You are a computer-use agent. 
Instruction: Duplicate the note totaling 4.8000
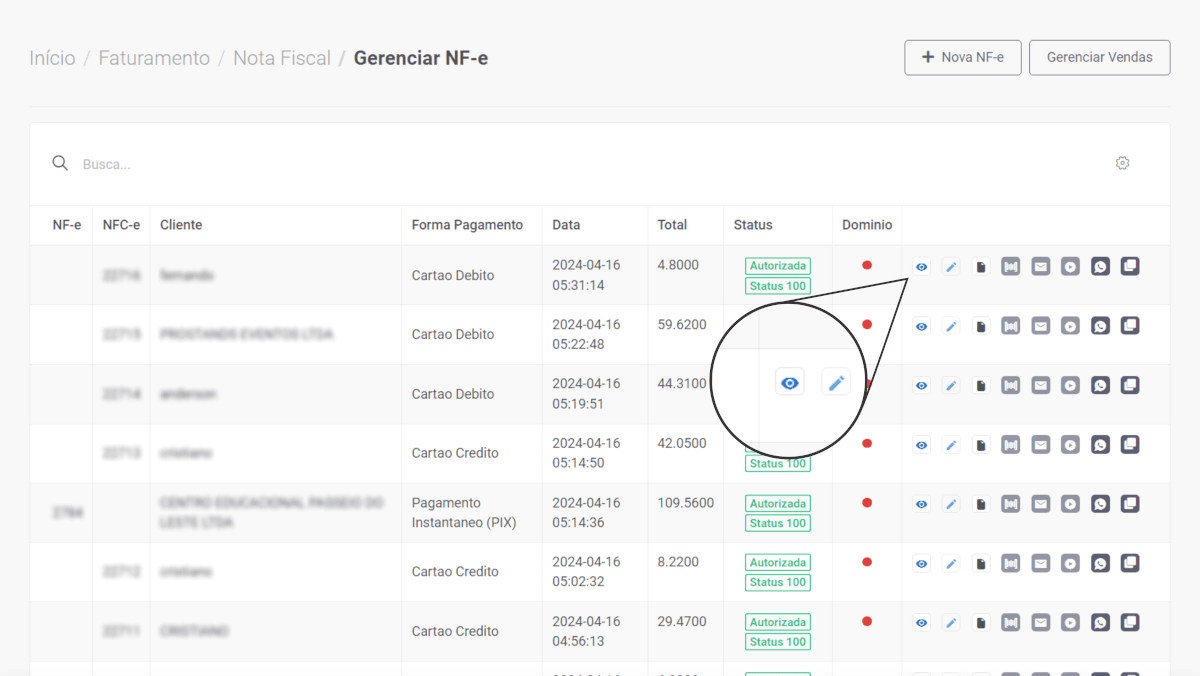pyautogui.click(x=1130, y=267)
